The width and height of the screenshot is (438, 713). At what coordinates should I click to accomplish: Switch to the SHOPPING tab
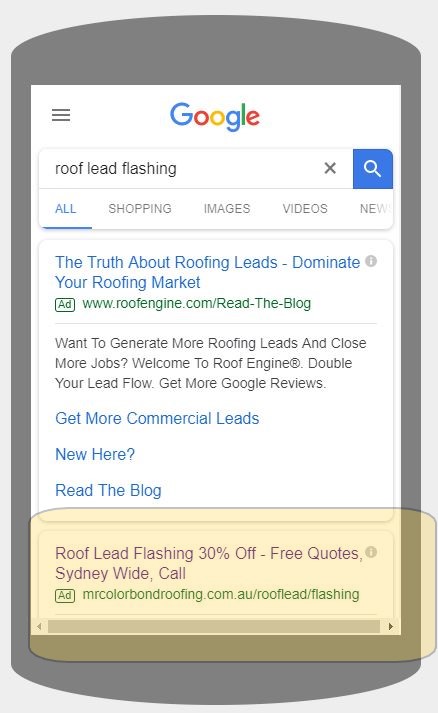pos(140,209)
